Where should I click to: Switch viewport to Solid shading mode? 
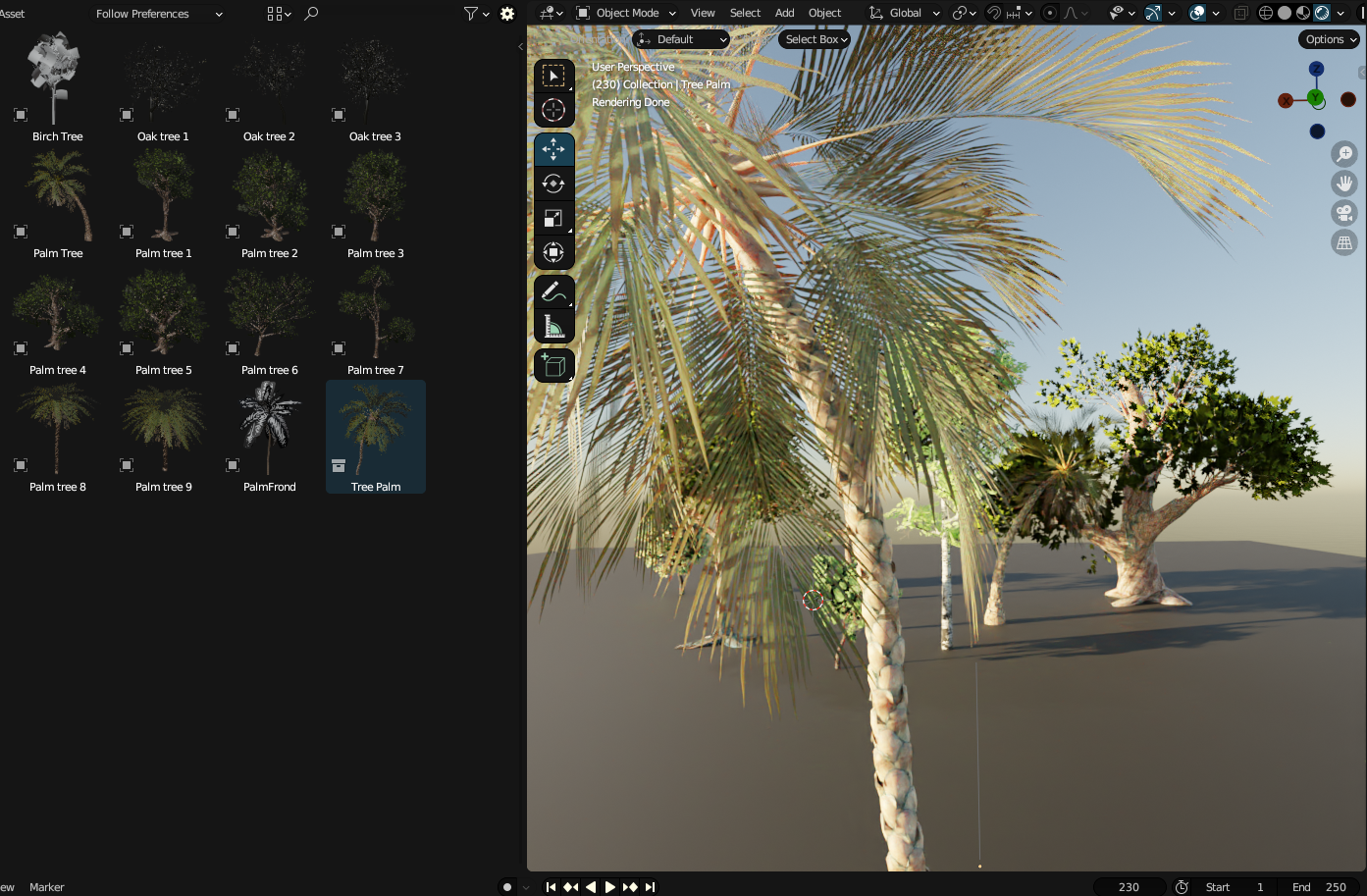point(1283,13)
